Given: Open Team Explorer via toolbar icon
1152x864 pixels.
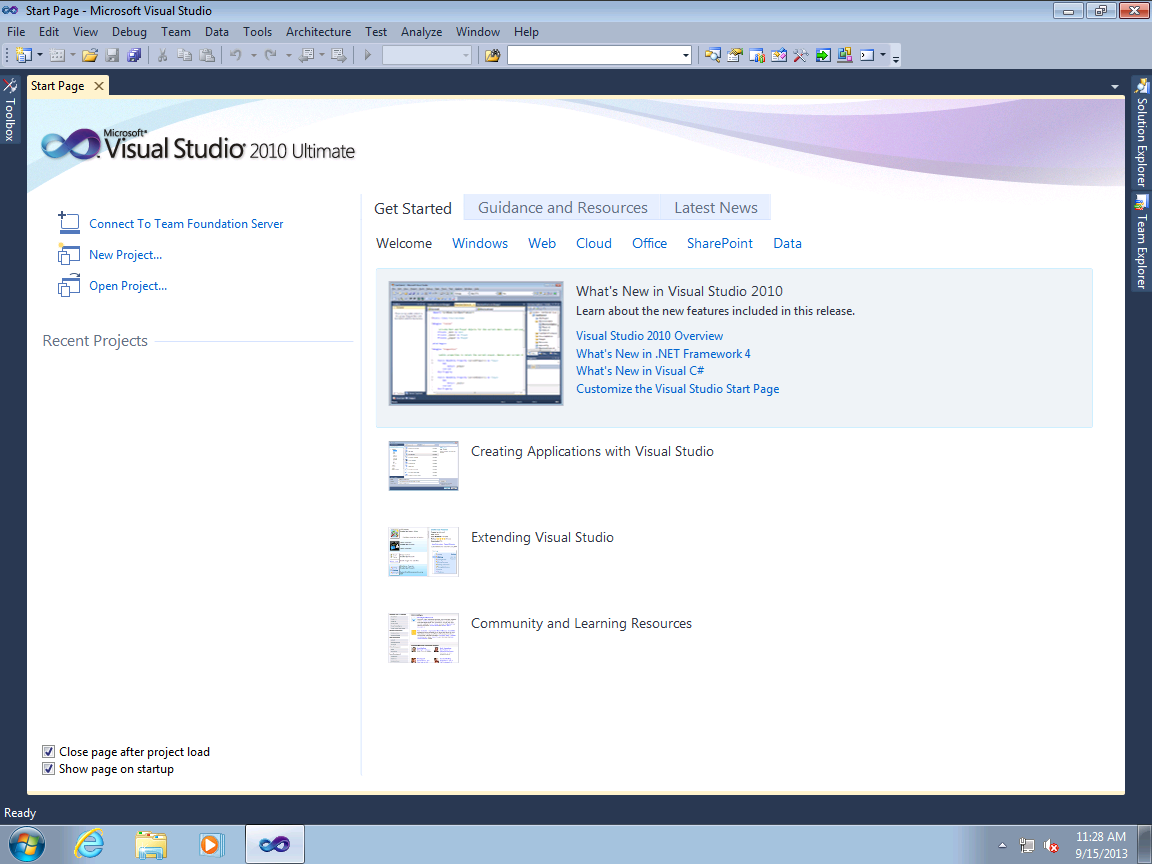Looking at the screenshot, I should tap(757, 55).
